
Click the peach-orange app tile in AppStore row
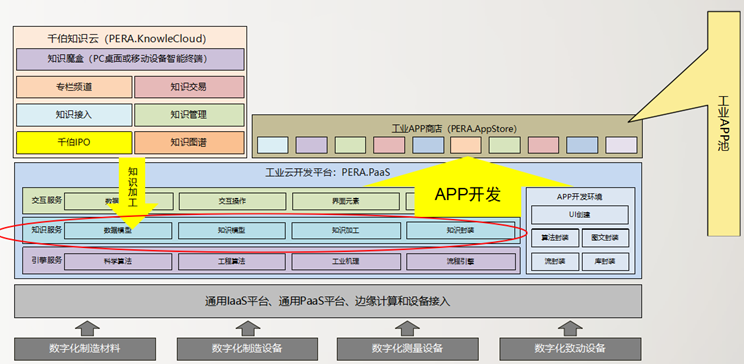coord(466,145)
